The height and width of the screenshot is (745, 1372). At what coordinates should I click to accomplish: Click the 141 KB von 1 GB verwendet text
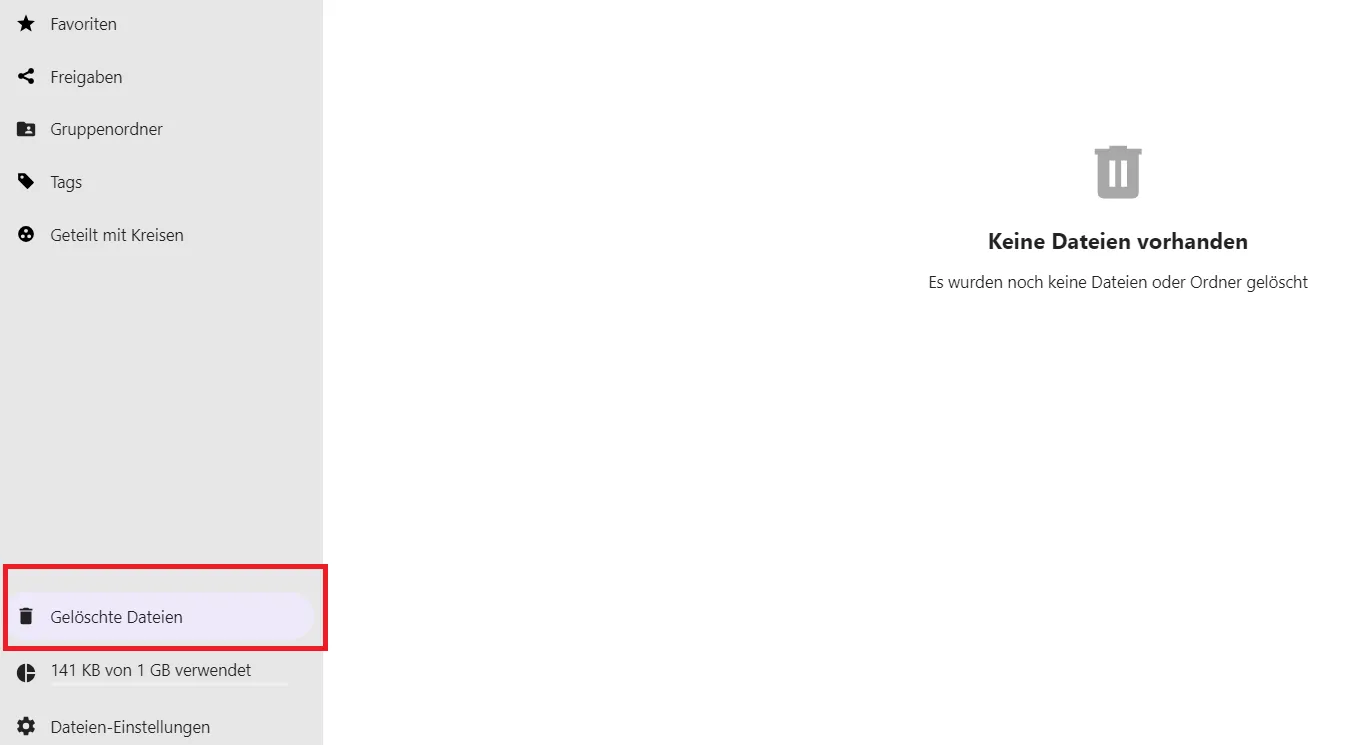151,670
